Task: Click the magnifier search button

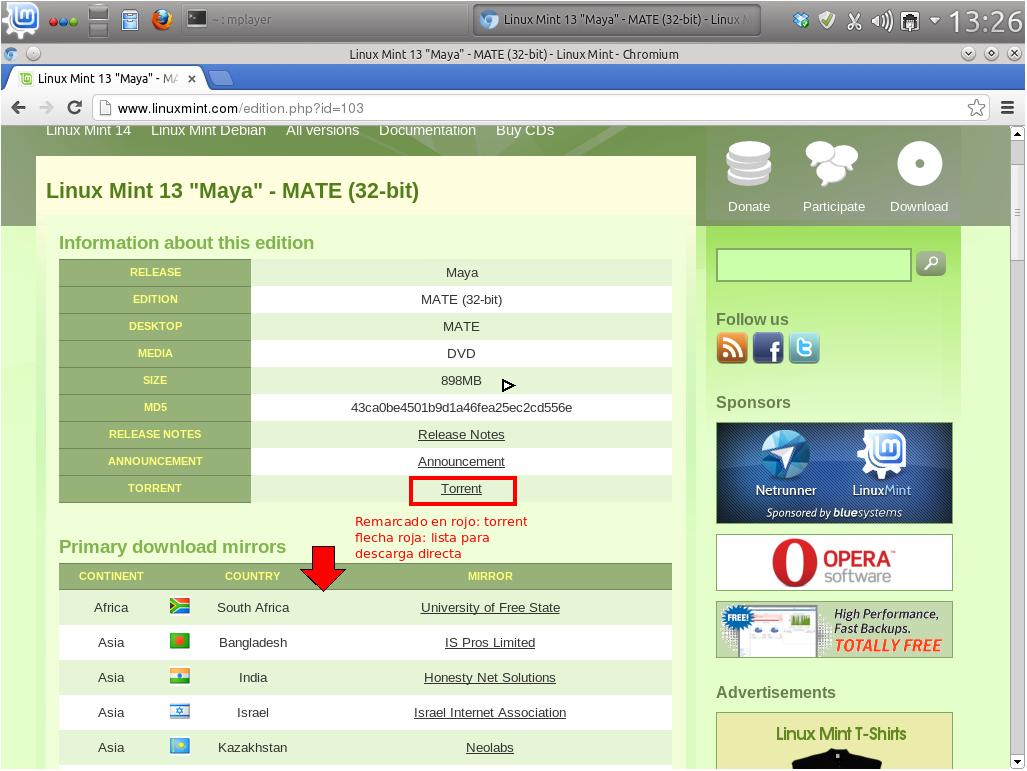Action: (x=931, y=263)
